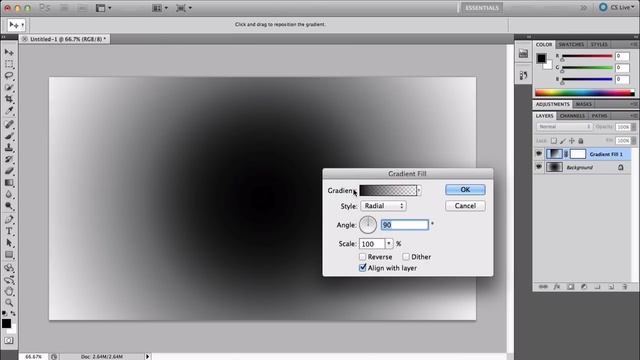Enable the Dither checkbox

tap(406, 257)
